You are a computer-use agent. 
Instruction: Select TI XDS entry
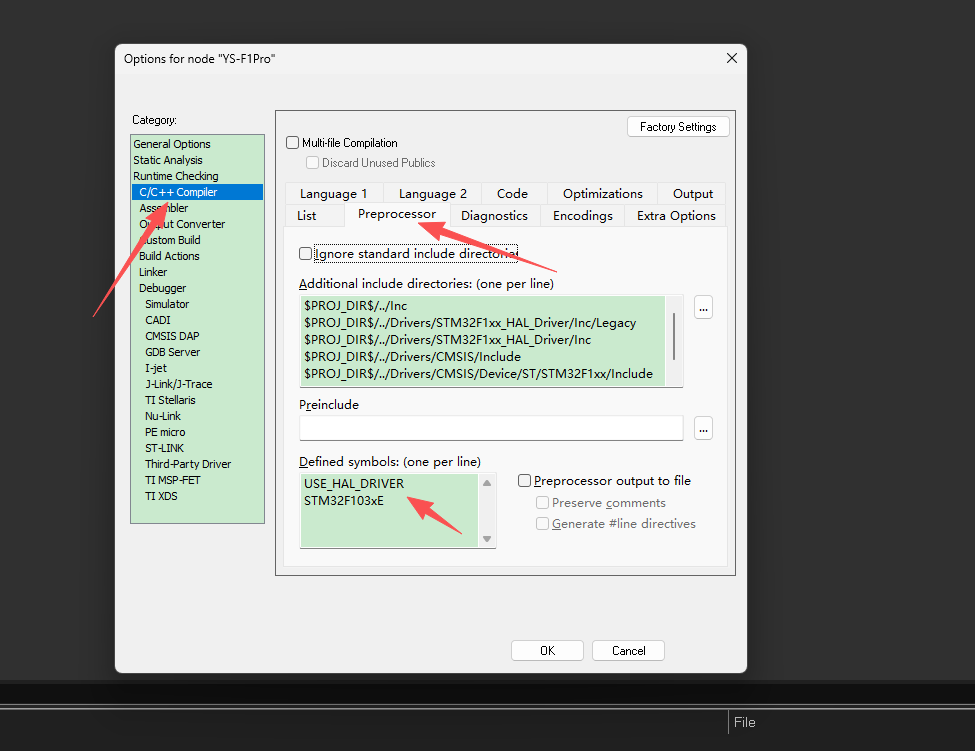197,497
